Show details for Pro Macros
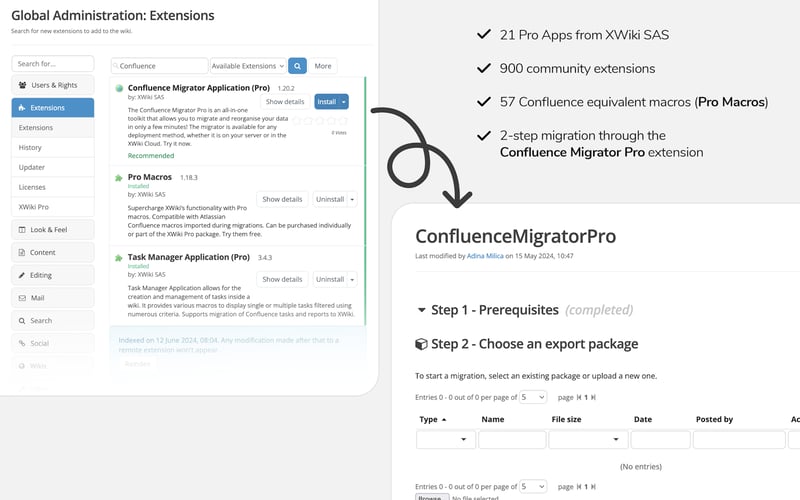800x500 pixels. click(x=282, y=199)
